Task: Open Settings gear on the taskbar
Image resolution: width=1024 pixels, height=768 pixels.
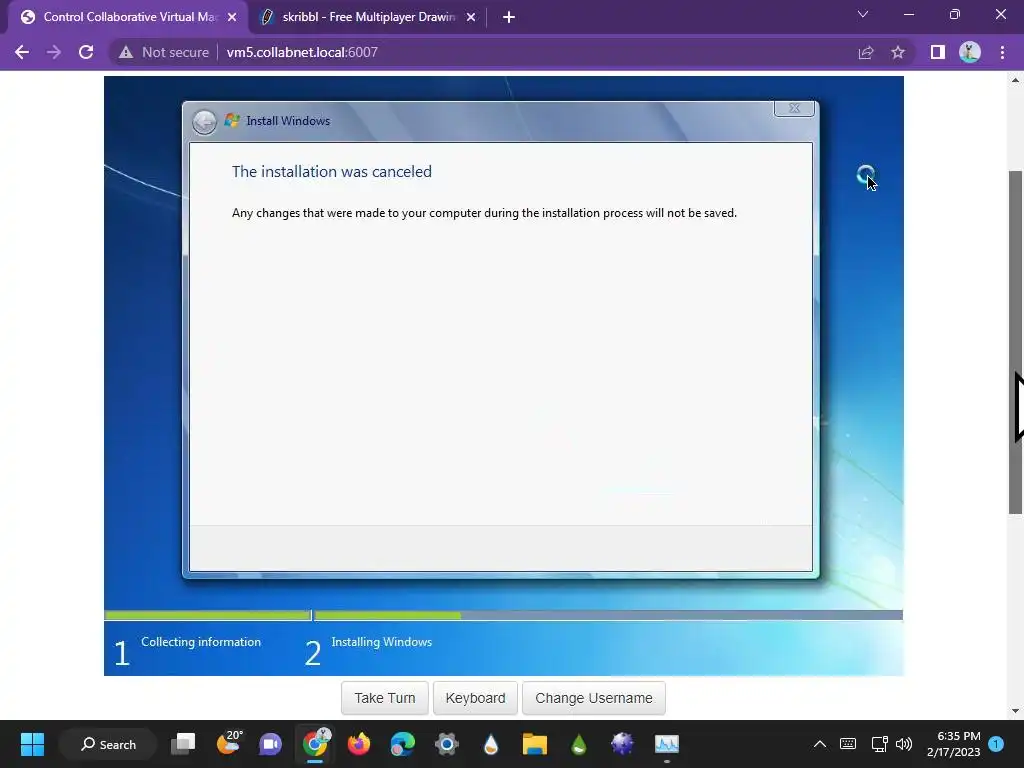Action: tap(447, 744)
